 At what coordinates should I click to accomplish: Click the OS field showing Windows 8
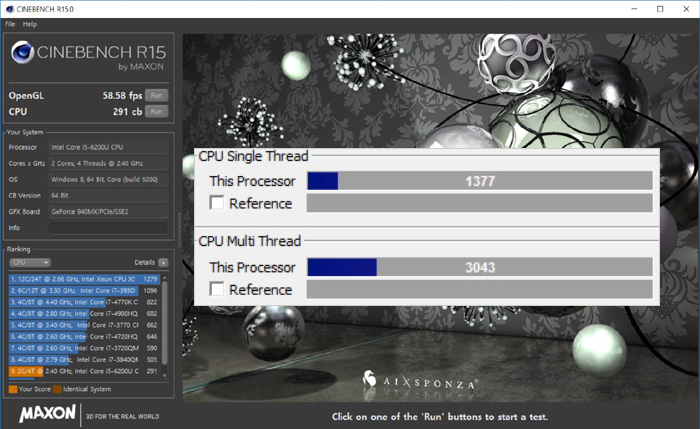click(x=108, y=179)
